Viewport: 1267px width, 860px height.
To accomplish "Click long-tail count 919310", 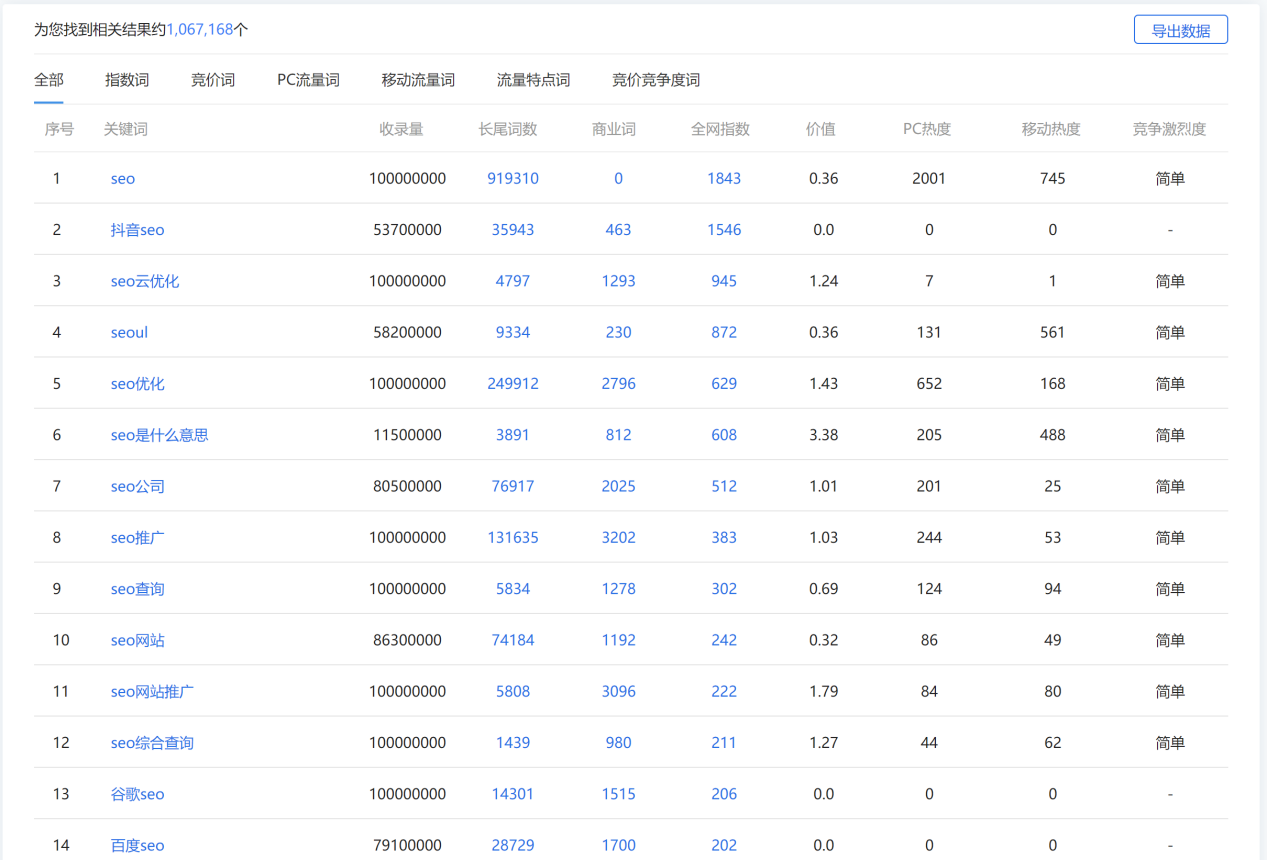I will click(513, 178).
